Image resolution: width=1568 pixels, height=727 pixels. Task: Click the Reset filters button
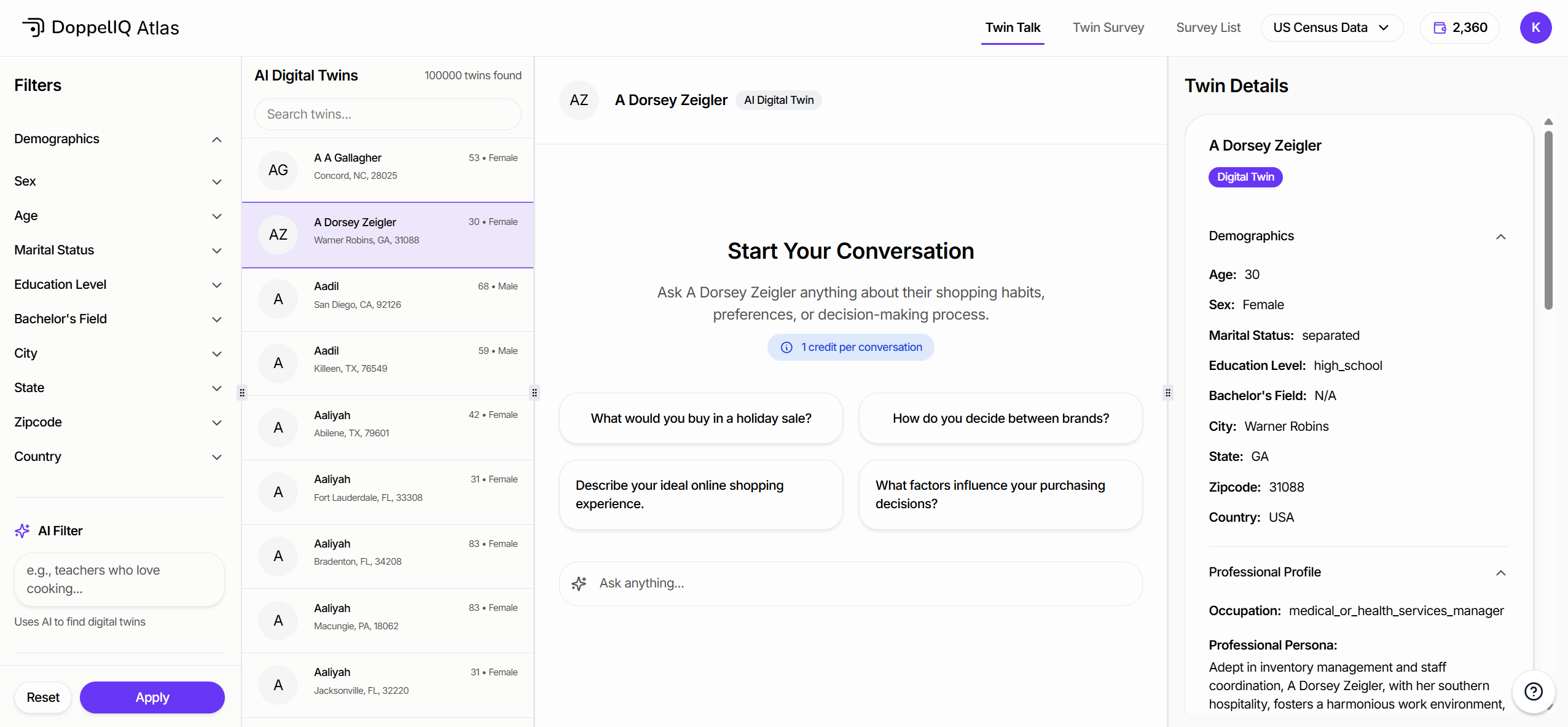43,698
